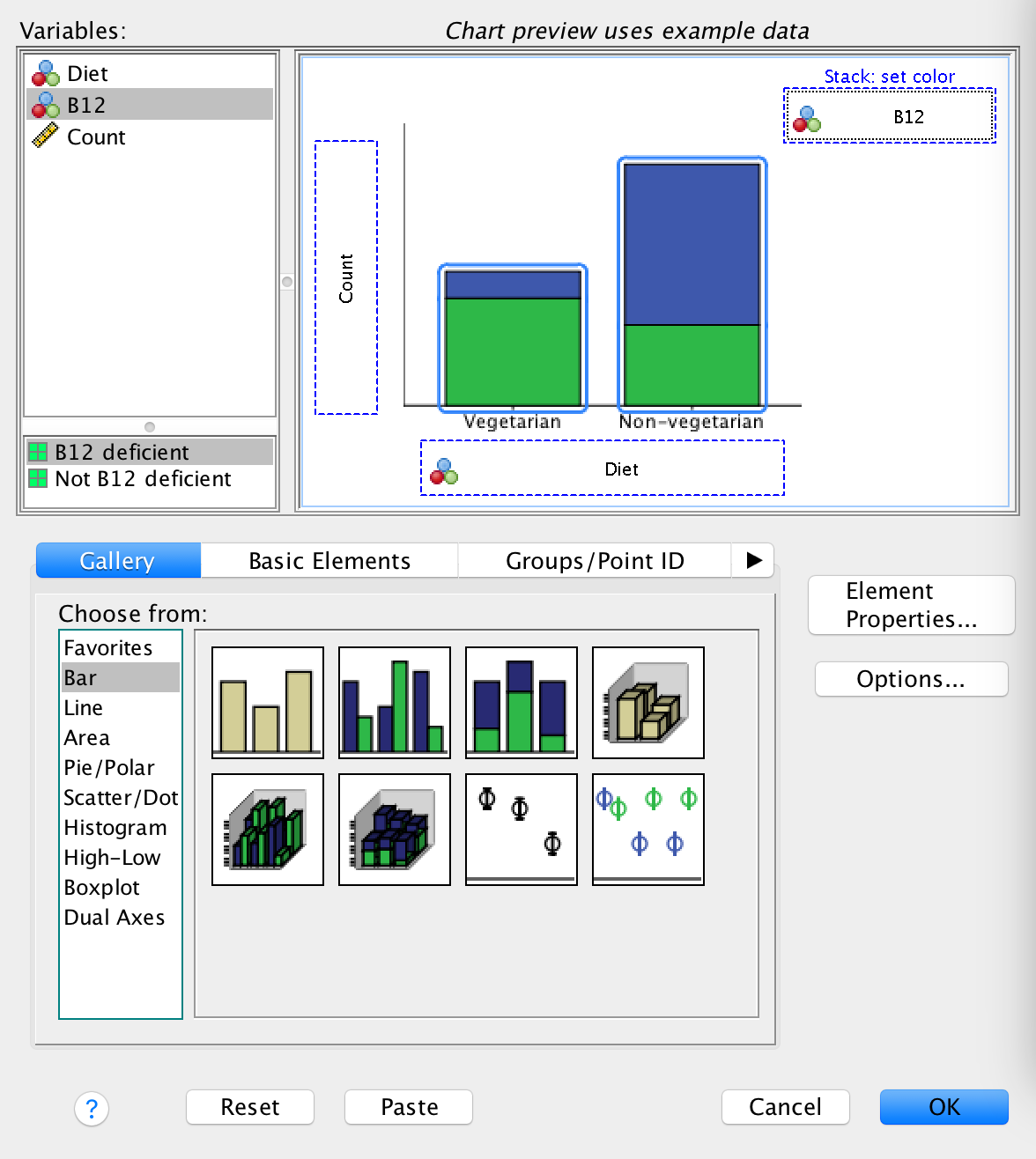Select the Clustered Bar chart icon
1036x1159 pixels.
[394, 703]
